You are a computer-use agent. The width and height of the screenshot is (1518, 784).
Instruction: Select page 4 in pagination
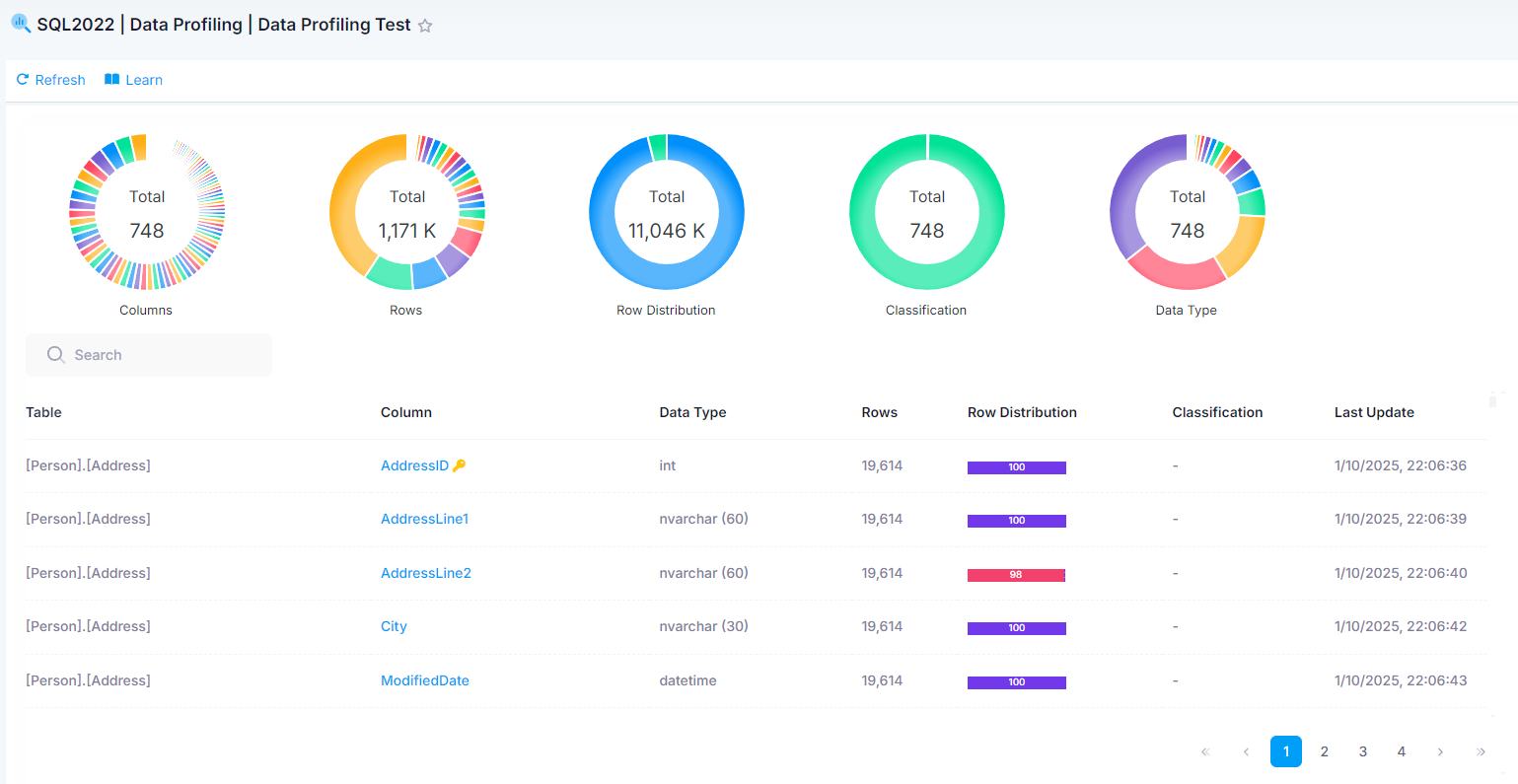pyautogui.click(x=1402, y=751)
